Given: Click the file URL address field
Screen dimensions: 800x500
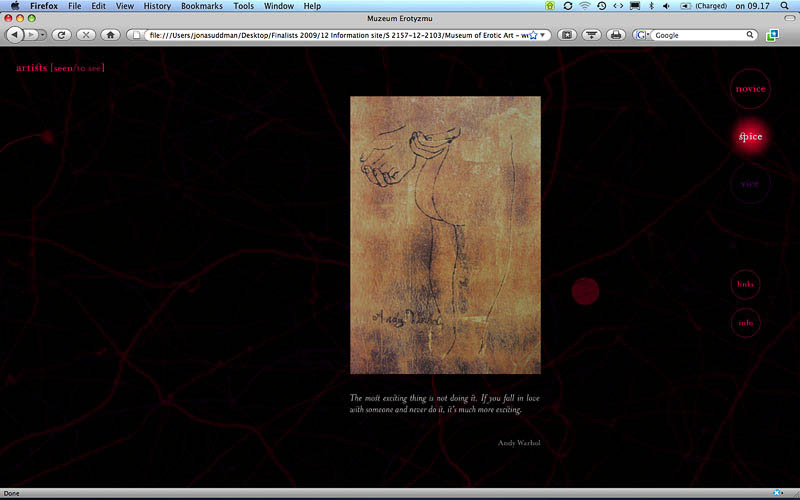Looking at the screenshot, I should click(x=338, y=35).
